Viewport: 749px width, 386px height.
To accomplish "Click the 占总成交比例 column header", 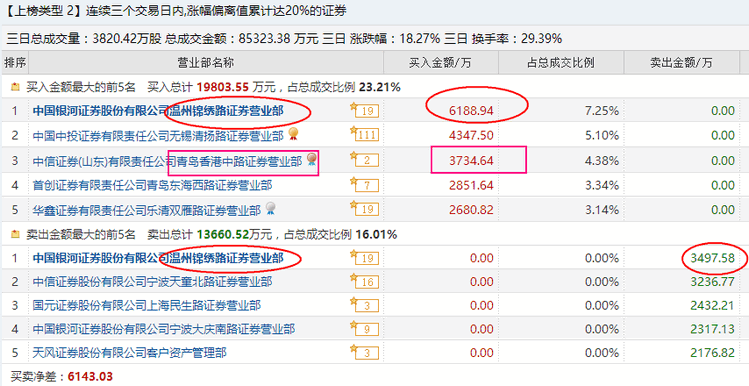I will click(x=561, y=63).
